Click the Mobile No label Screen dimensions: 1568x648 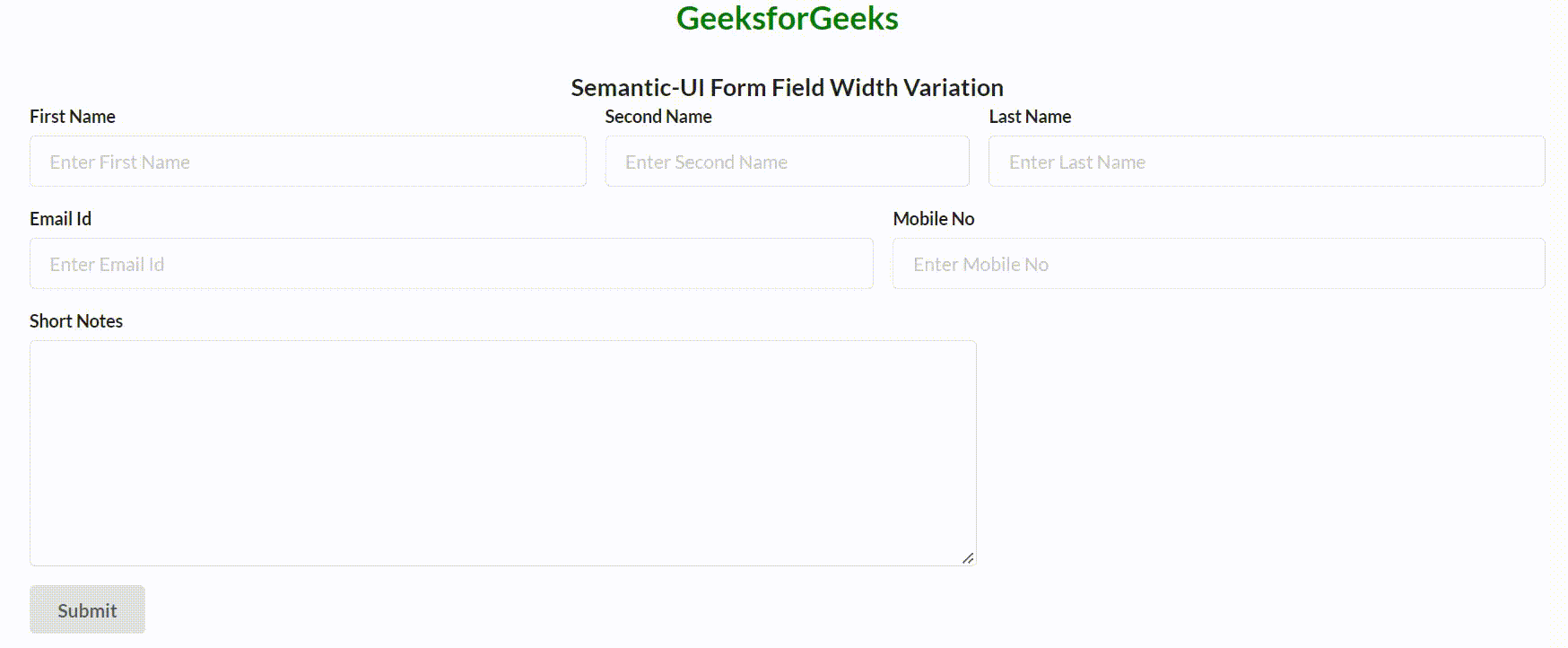[933, 218]
